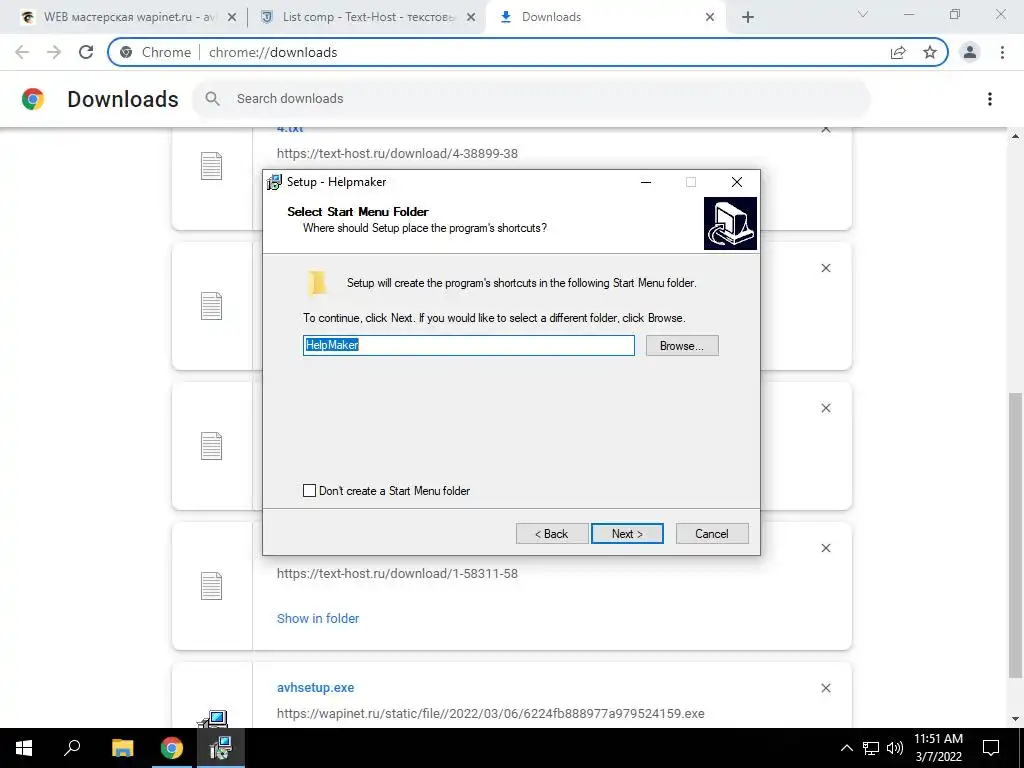Cancel the Helpmaker setup

coord(712,534)
